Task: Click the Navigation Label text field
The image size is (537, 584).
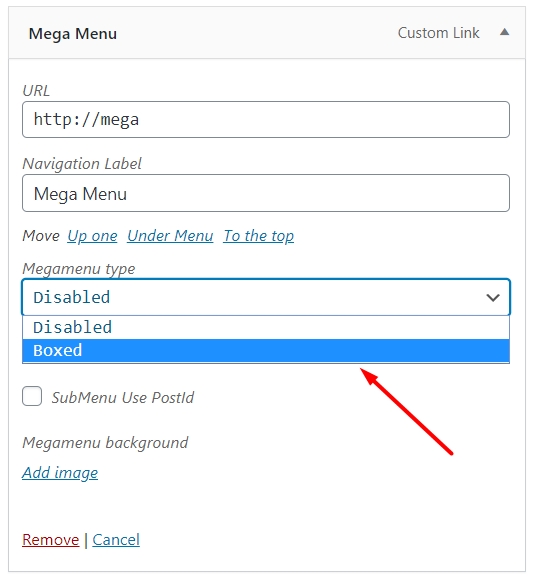Action: tap(266, 193)
